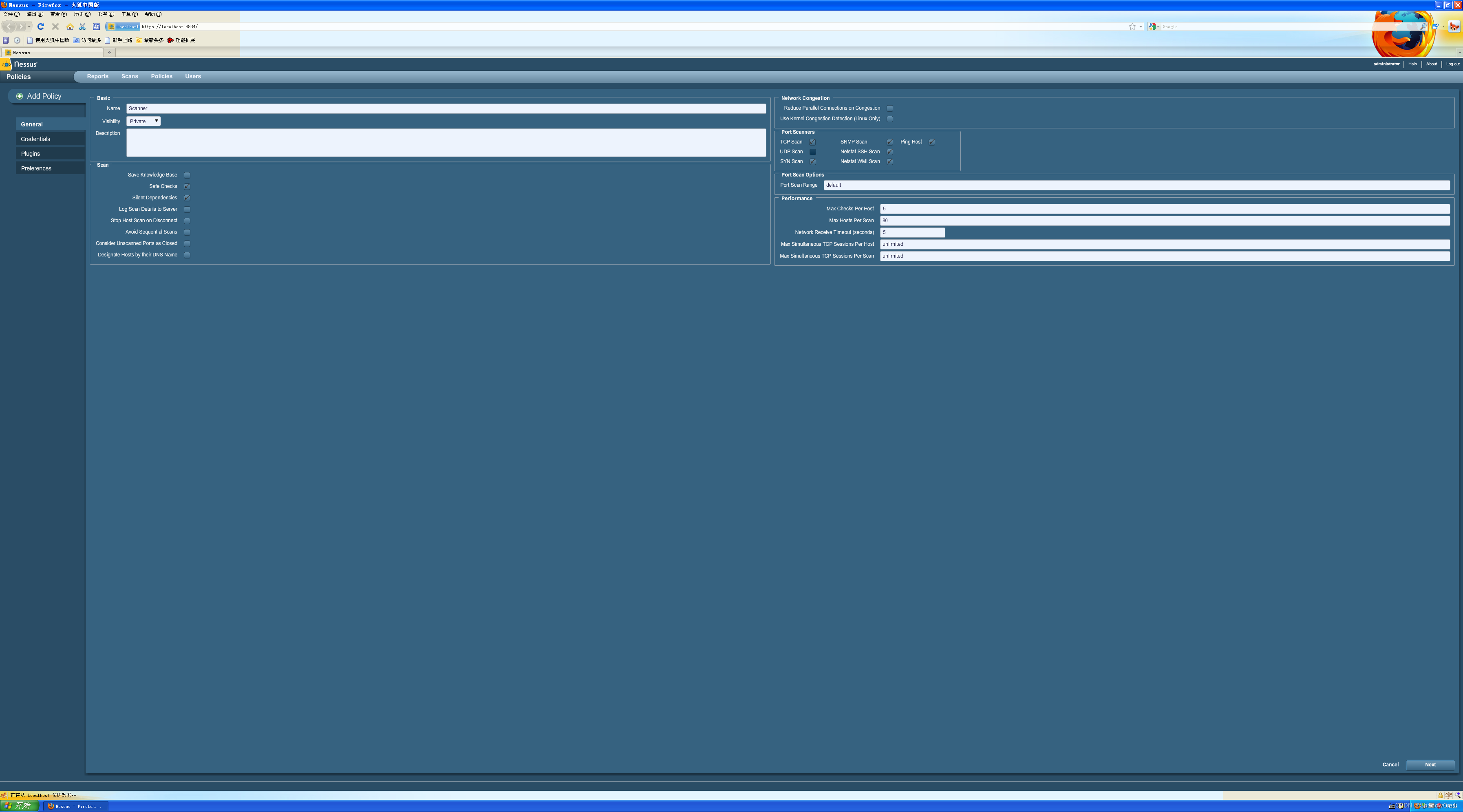This screenshot has height=812, width=1463.
Task: Click the home icon in toolbar
Action: click(x=70, y=26)
